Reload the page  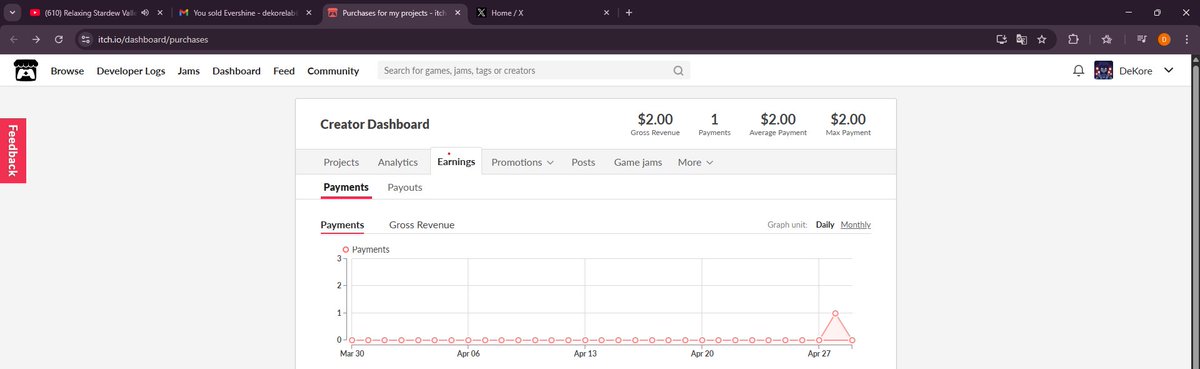pyautogui.click(x=60, y=39)
